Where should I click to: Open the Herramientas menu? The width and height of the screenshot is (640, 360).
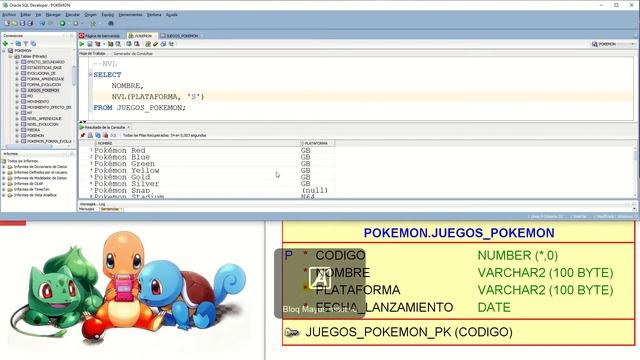(130, 15)
